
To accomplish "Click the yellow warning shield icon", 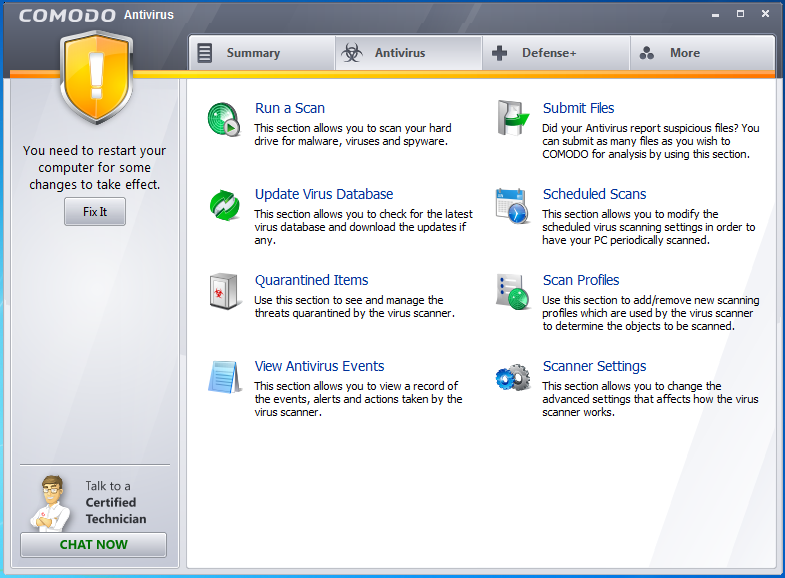I will pyautogui.click(x=96, y=78).
